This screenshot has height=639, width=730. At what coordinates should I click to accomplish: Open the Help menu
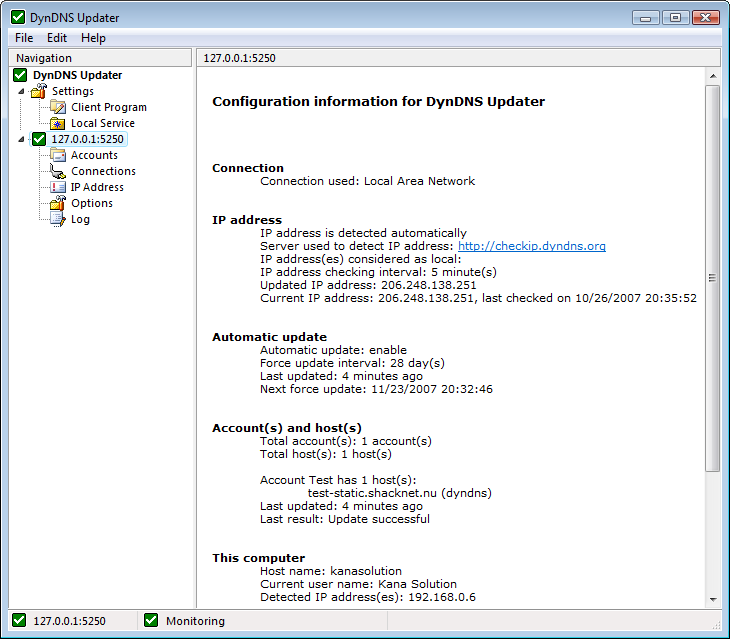pyautogui.click(x=93, y=38)
